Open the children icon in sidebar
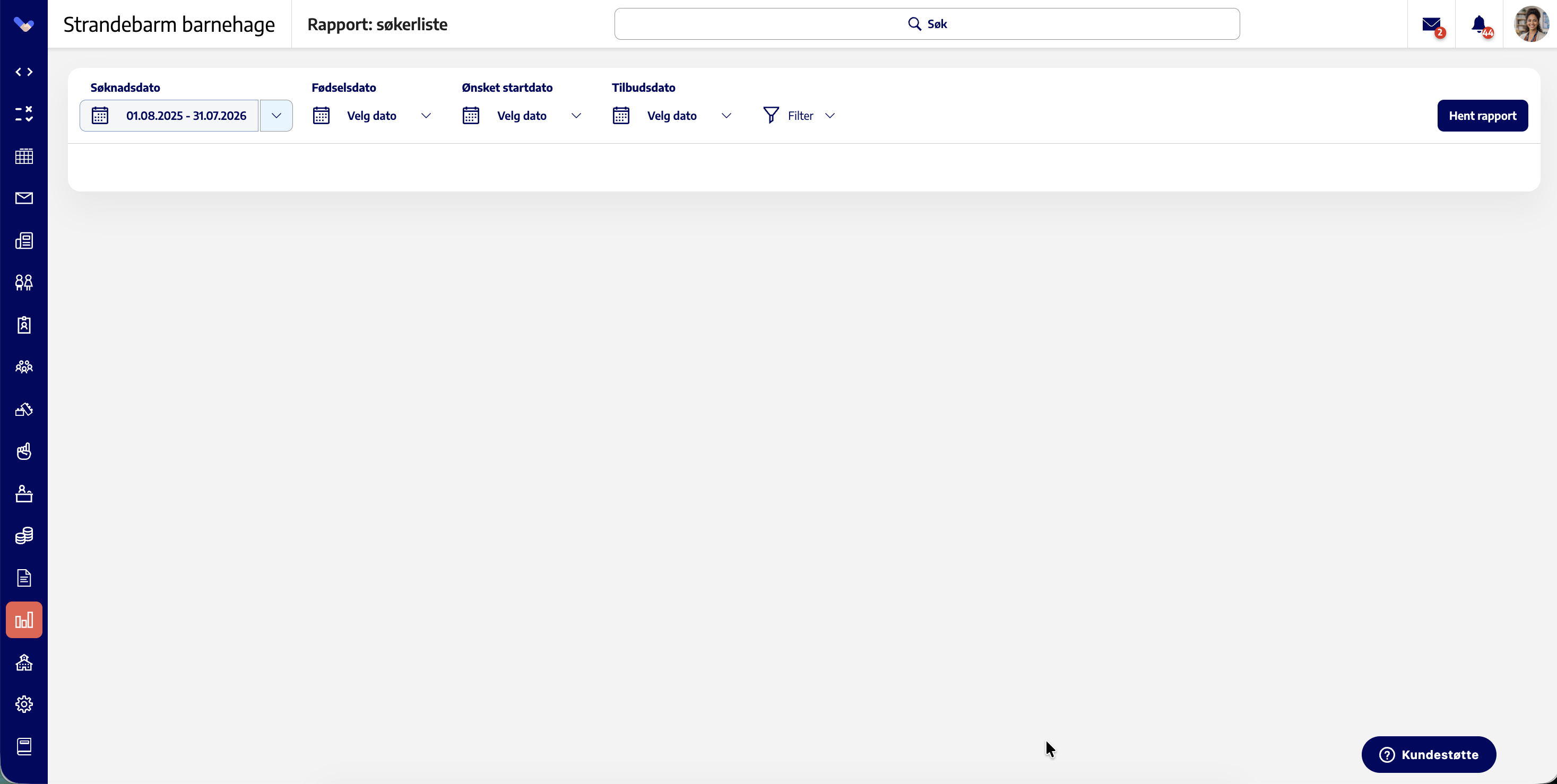1557x784 pixels. pyautogui.click(x=23, y=283)
